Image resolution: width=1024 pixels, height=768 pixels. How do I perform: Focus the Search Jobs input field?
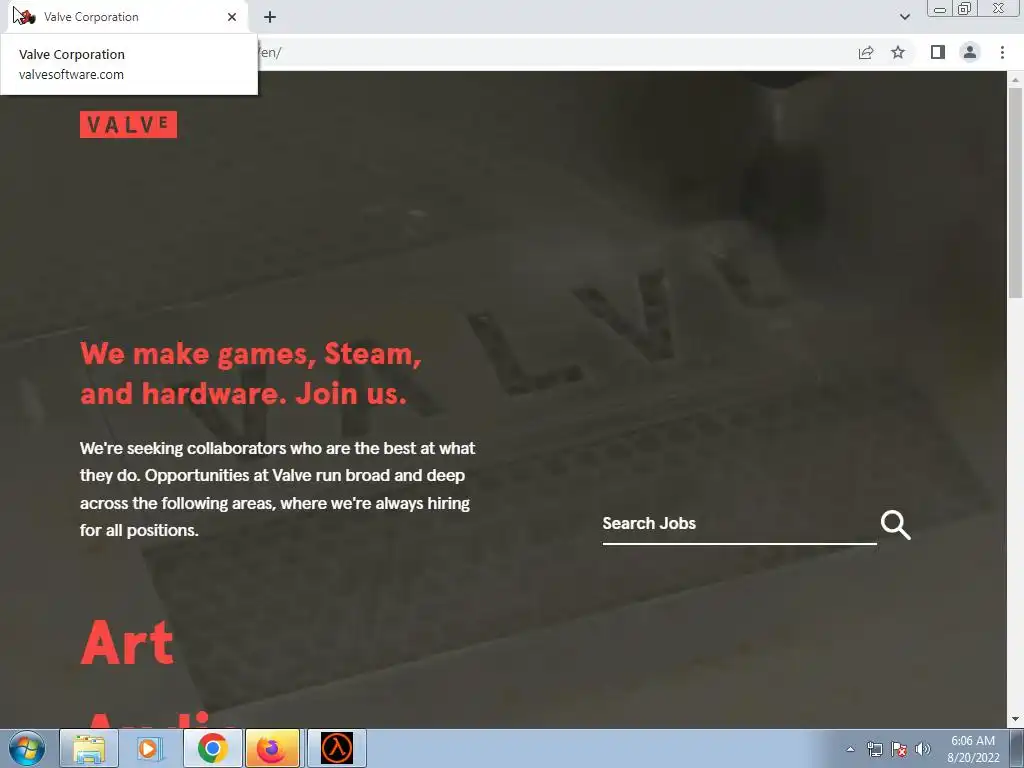pyautogui.click(x=739, y=524)
